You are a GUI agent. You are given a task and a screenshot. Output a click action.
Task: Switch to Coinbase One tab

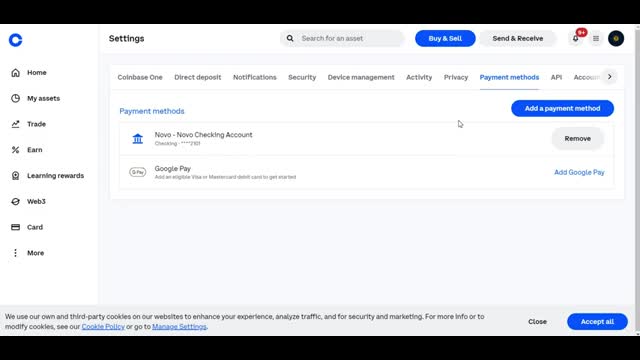(140, 77)
